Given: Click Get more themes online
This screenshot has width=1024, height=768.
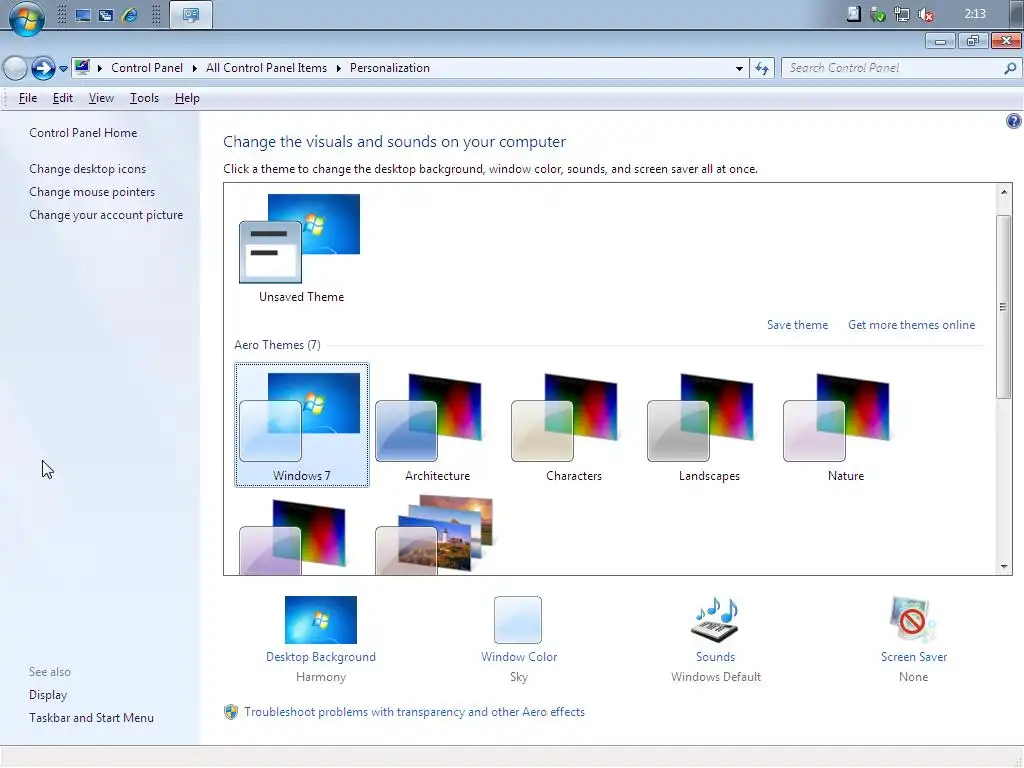Looking at the screenshot, I should (x=912, y=325).
